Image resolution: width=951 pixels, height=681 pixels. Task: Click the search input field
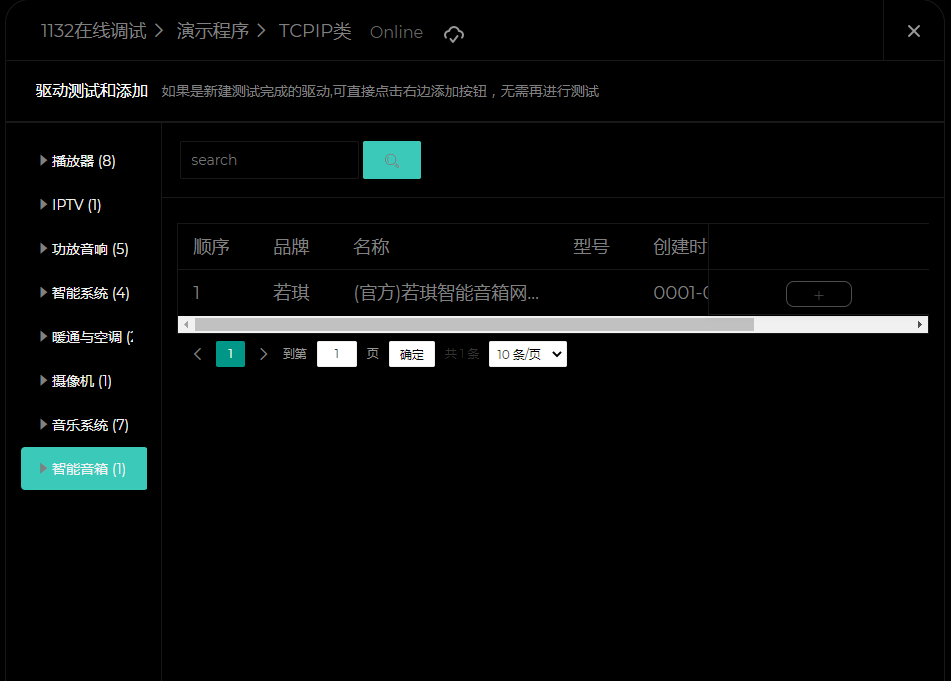[268, 160]
